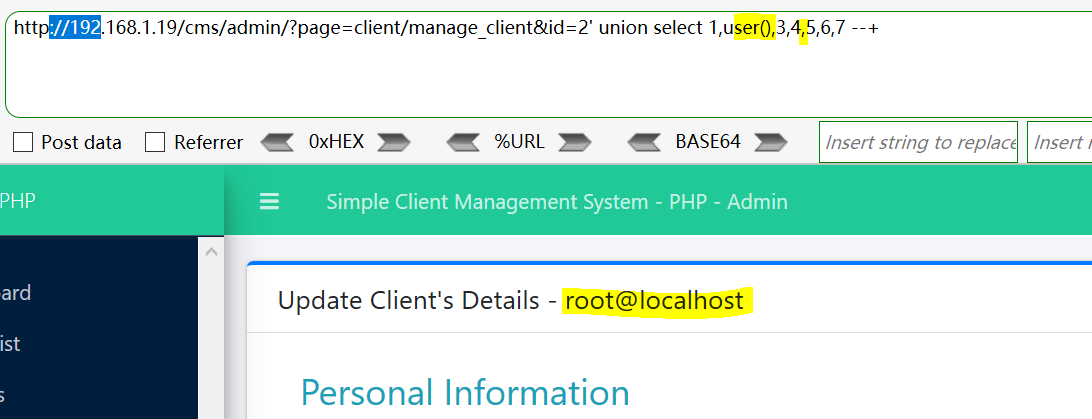Click the 'Referrer' label text
The height and width of the screenshot is (419, 1092).
pyautogui.click(x=208, y=143)
